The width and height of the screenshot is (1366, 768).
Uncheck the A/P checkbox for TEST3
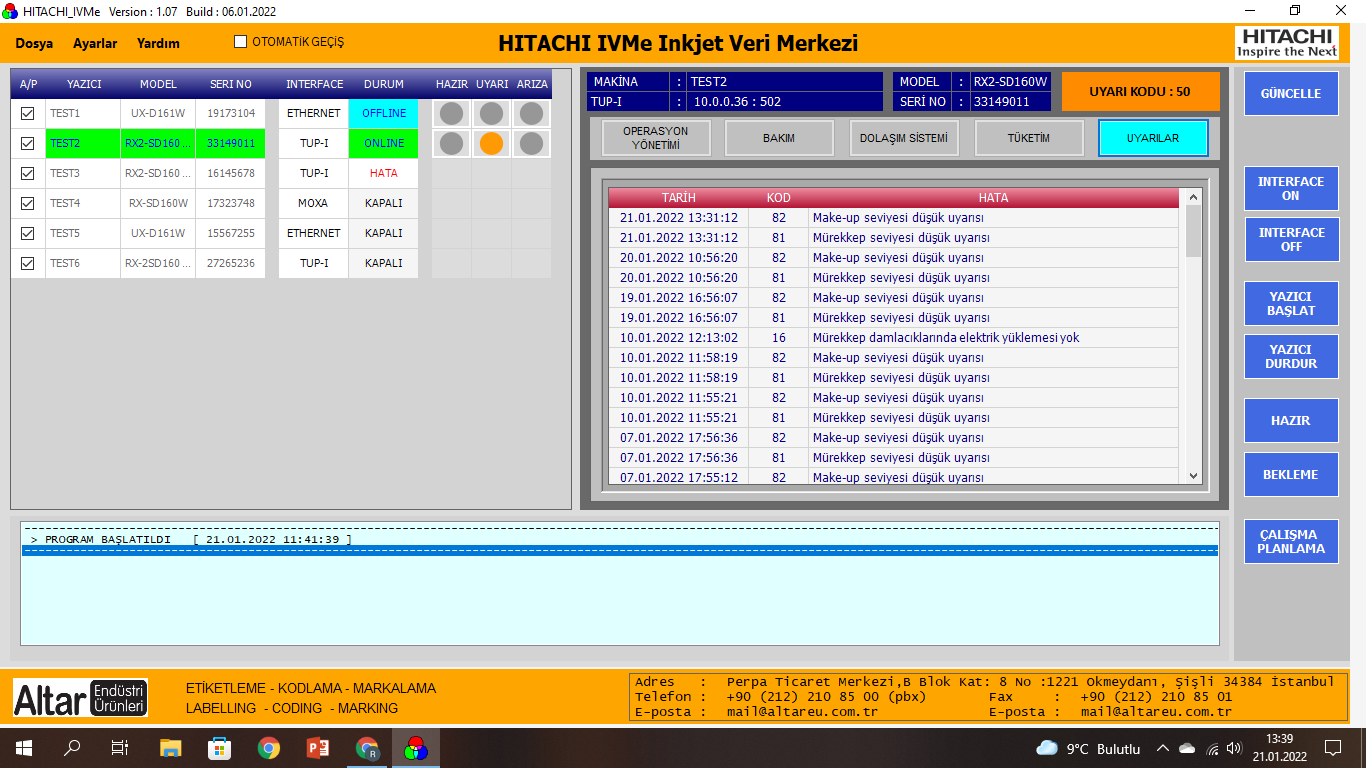28,173
